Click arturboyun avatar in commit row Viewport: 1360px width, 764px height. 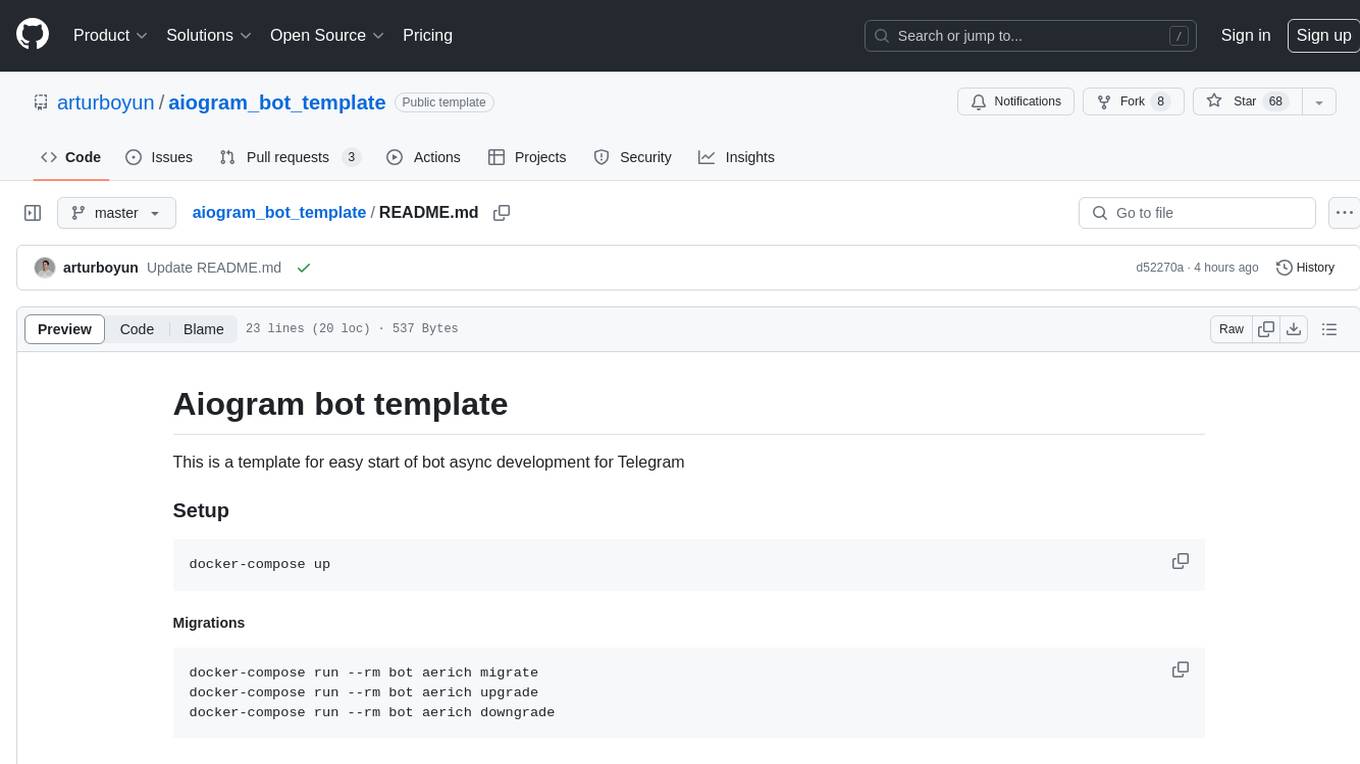45,268
